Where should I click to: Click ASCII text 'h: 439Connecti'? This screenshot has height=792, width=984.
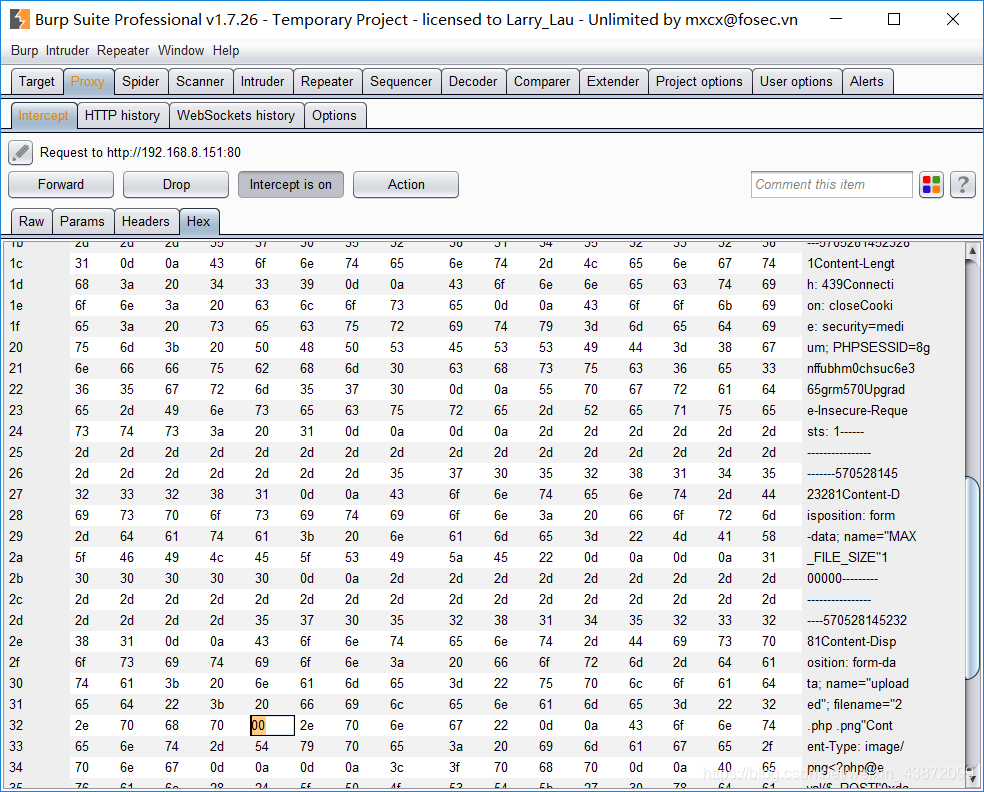click(850, 284)
